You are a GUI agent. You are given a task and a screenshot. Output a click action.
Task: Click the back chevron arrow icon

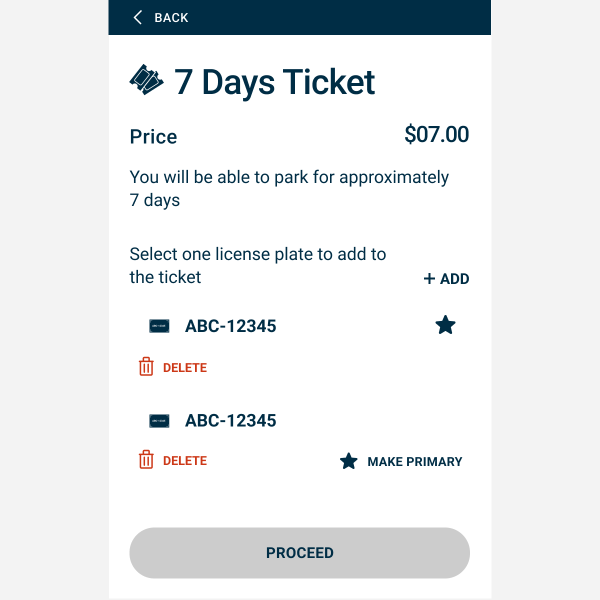point(138,17)
